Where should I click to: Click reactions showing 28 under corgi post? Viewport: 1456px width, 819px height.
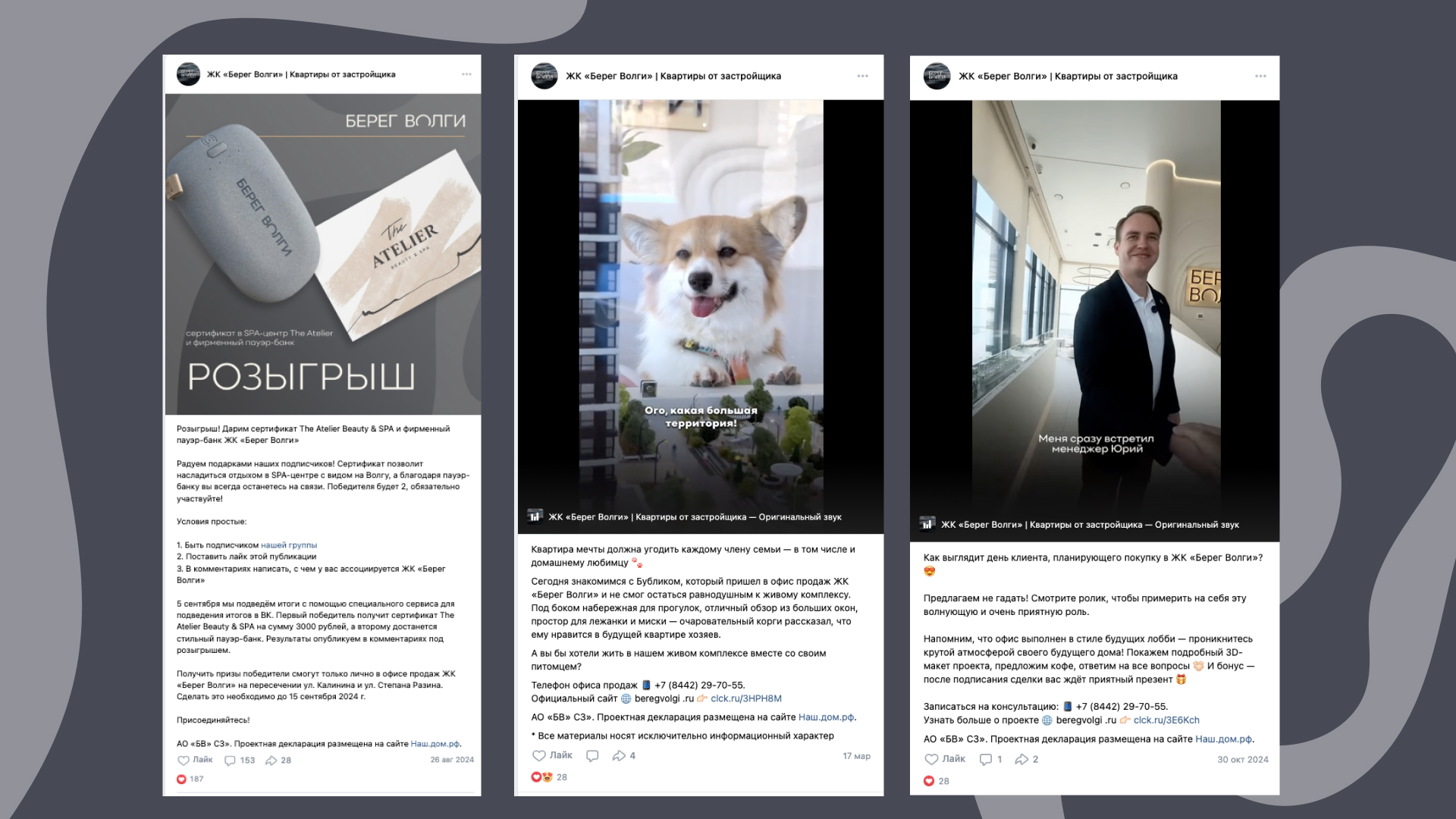[x=549, y=777]
